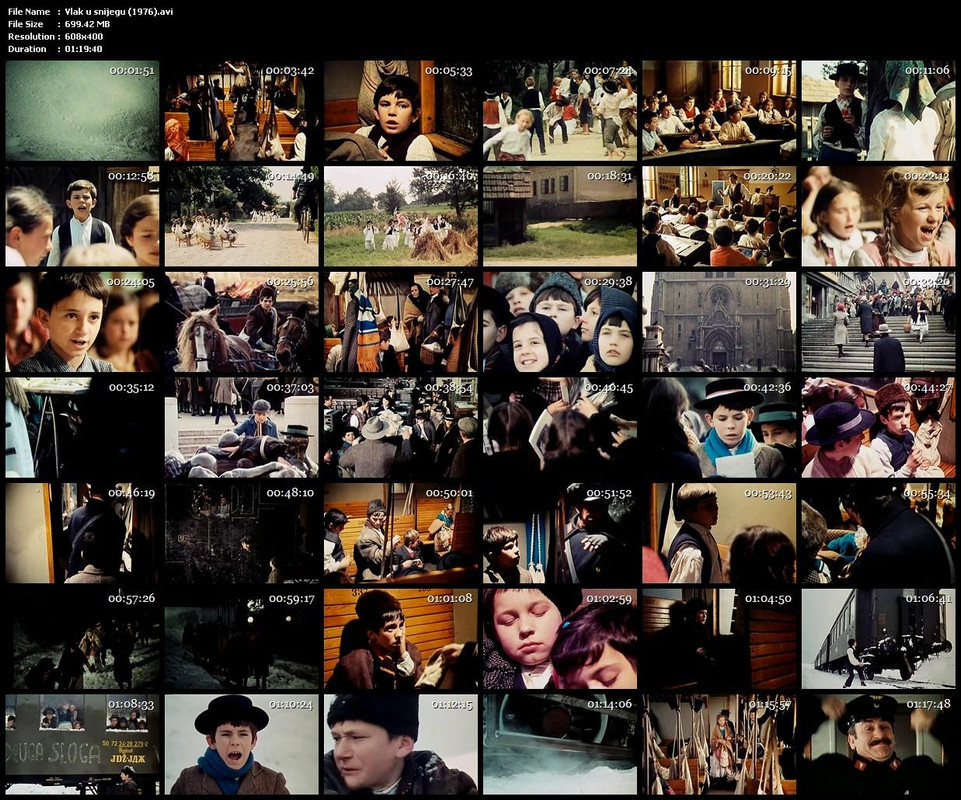Image resolution: width=961 pixels, height=800 pixels.
Task: Select the thumbnail stamped 00:40:45
Action: point(560,427)
